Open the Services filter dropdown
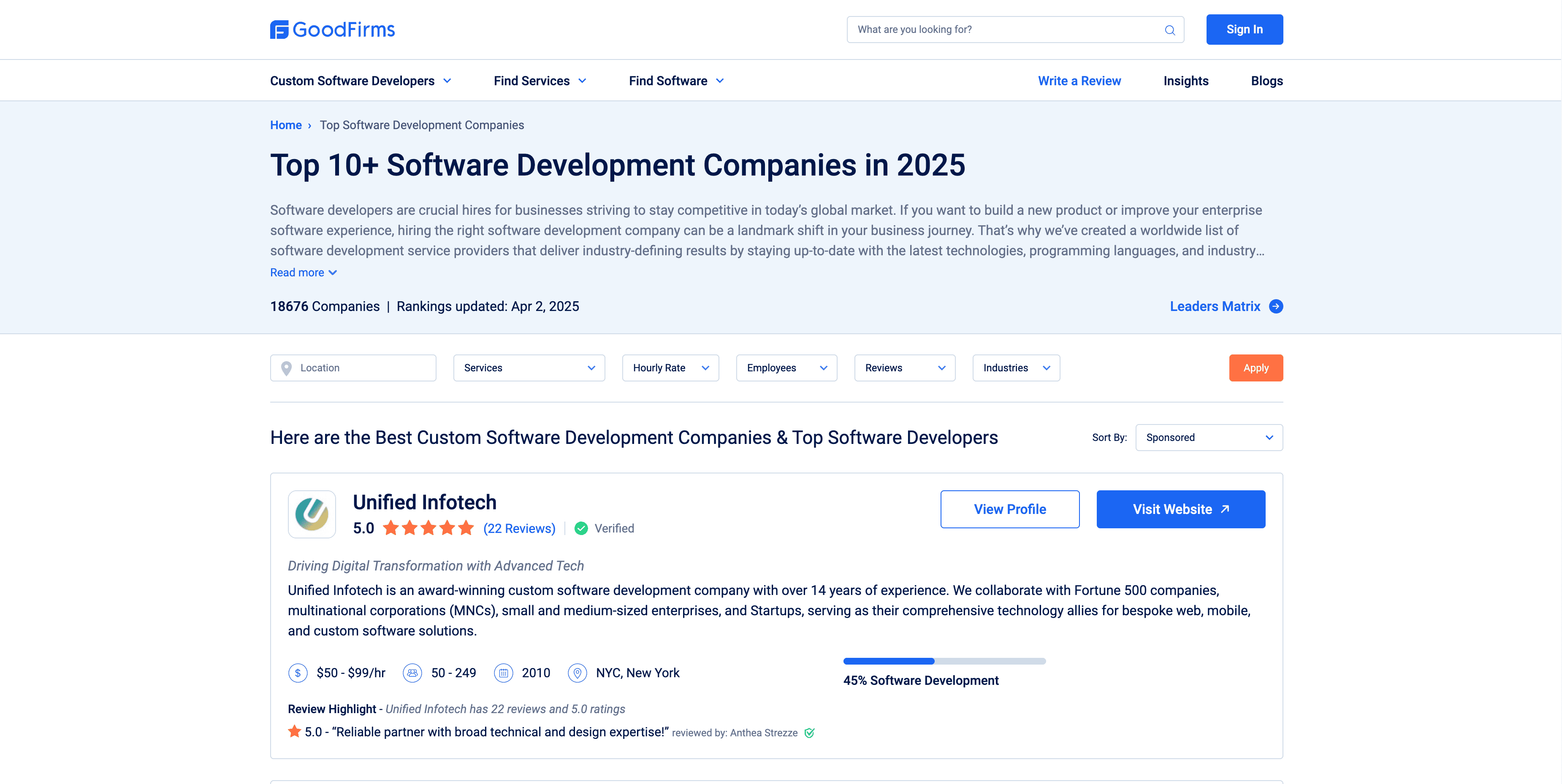This screenshot has width=1562, height=784. pyautogui.click(x=529, y=368)
